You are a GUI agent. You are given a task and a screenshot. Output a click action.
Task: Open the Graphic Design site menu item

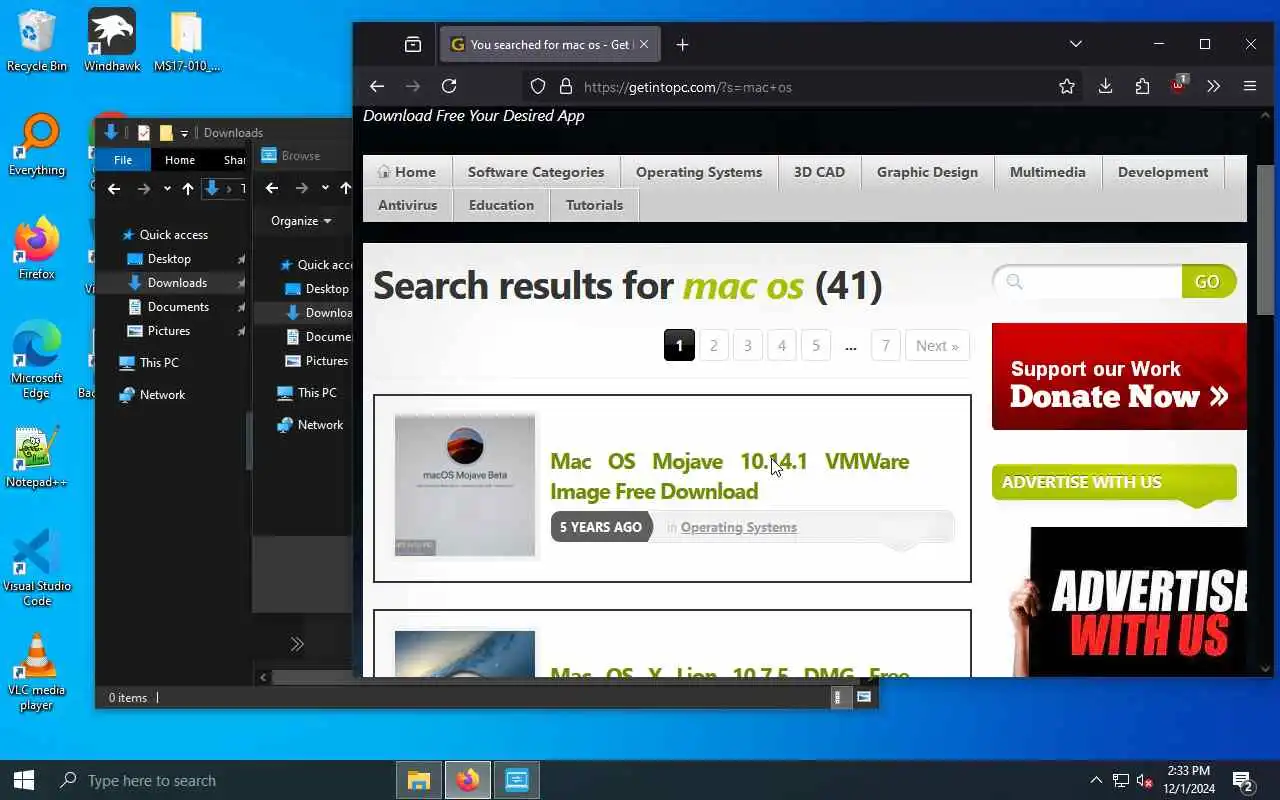click(x=927, y=172)
